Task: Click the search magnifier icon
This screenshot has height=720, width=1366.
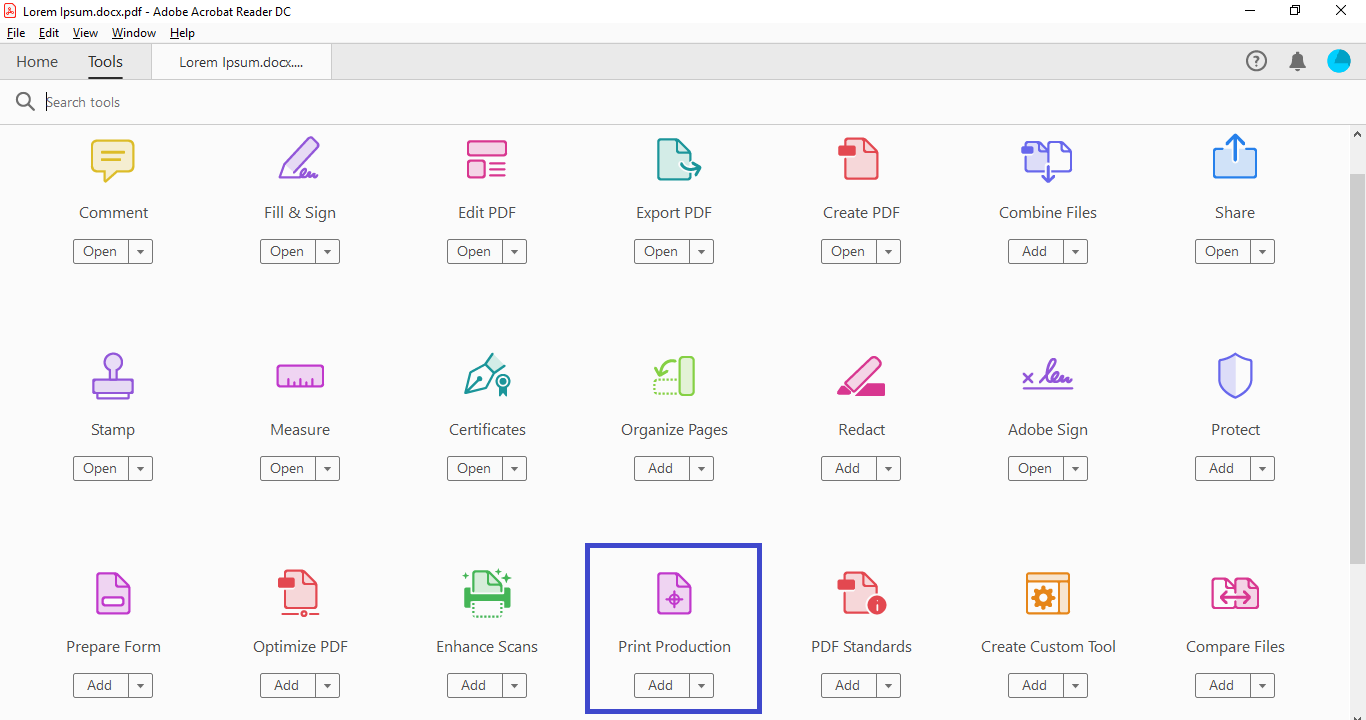Action: click(x=25, y=102)
